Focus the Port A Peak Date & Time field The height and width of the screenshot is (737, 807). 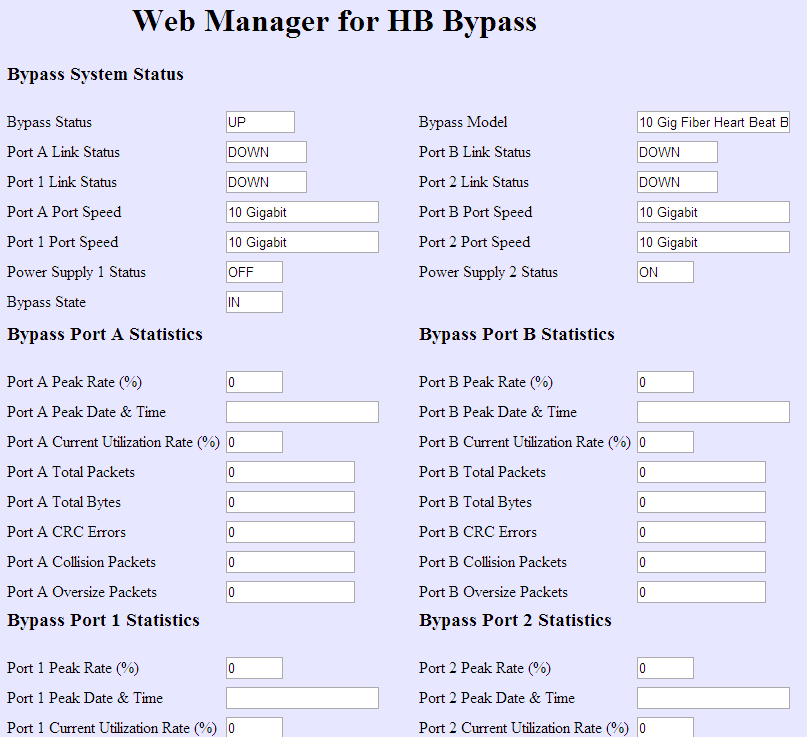point(302,412)
